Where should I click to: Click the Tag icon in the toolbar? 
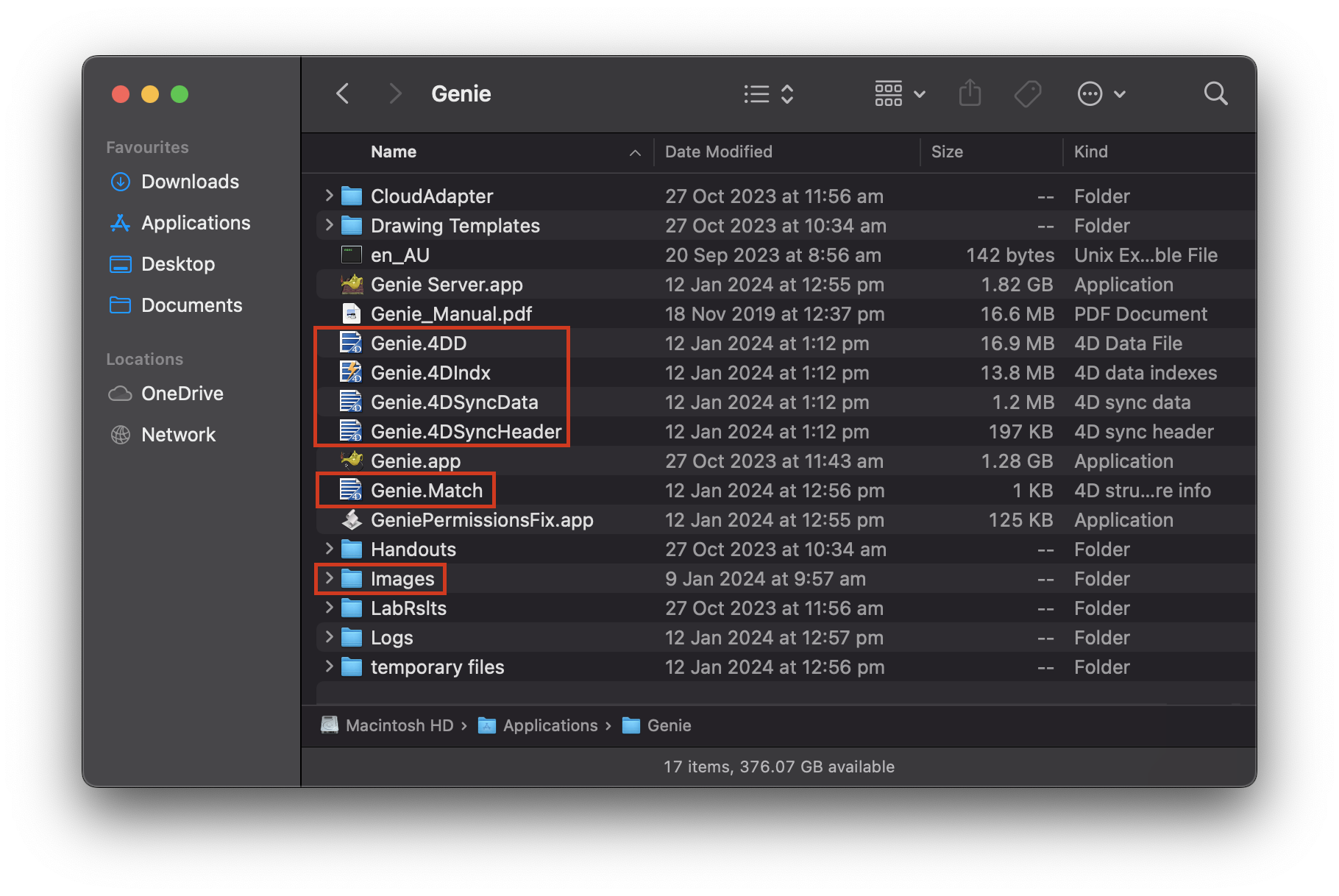(1028, 93)
